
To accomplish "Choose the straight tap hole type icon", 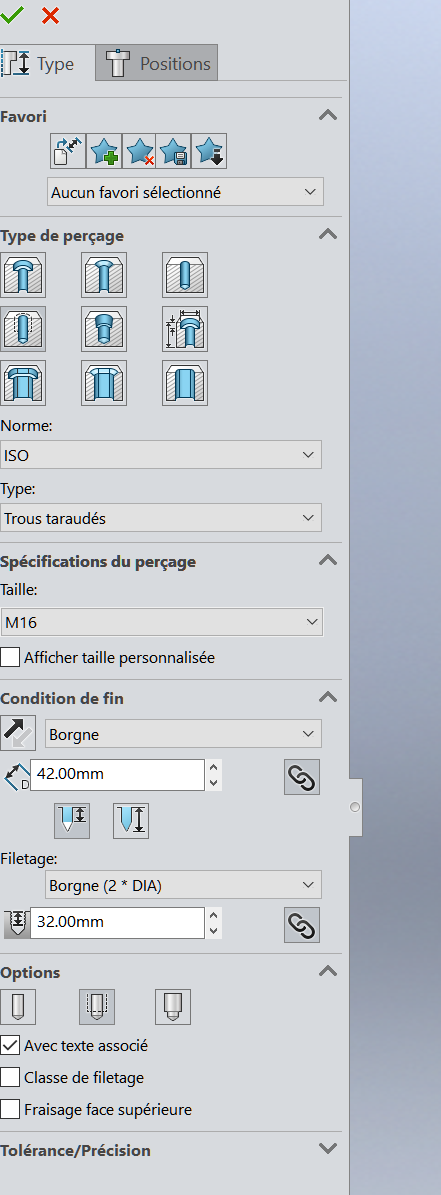I will [23, 328].
